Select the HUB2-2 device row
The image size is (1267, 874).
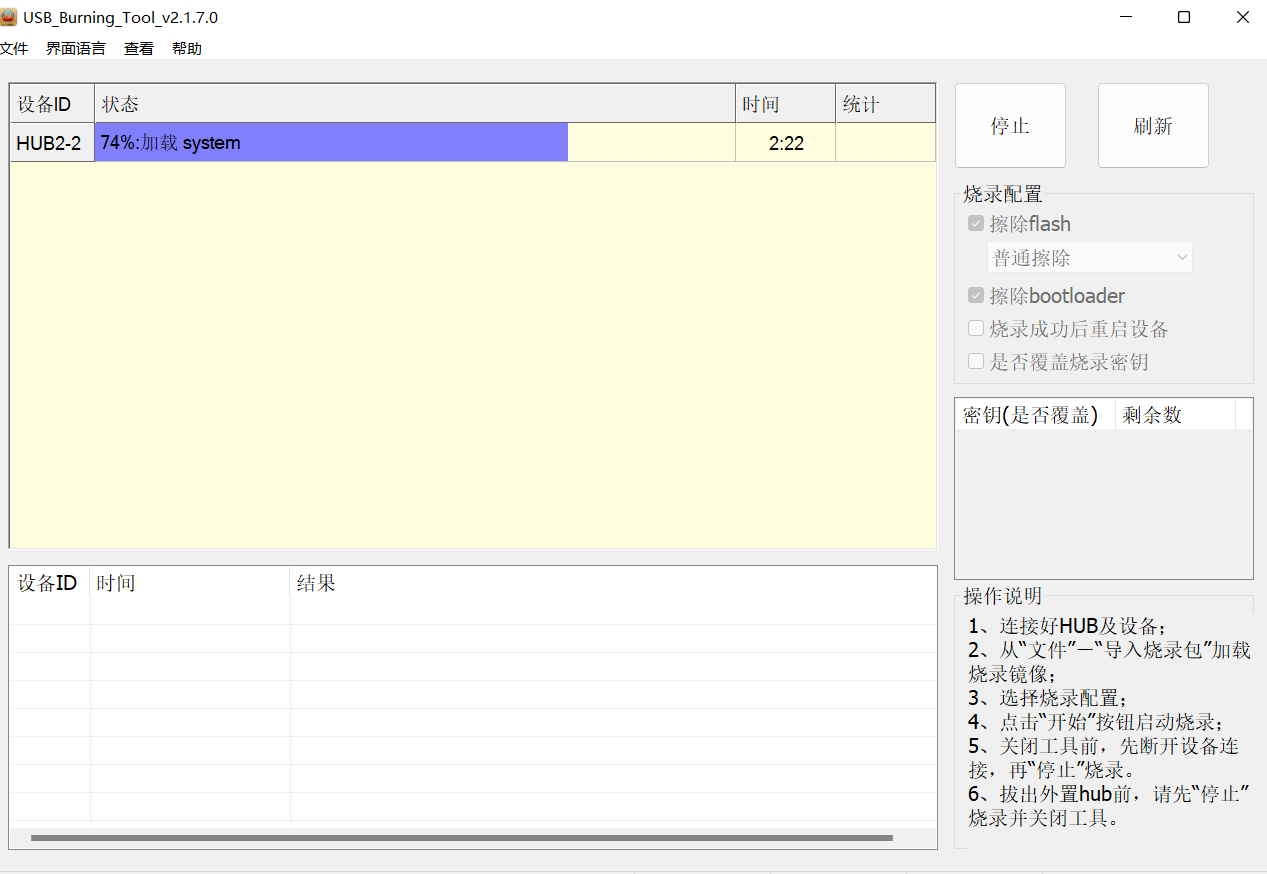click(x=49, y=143)
